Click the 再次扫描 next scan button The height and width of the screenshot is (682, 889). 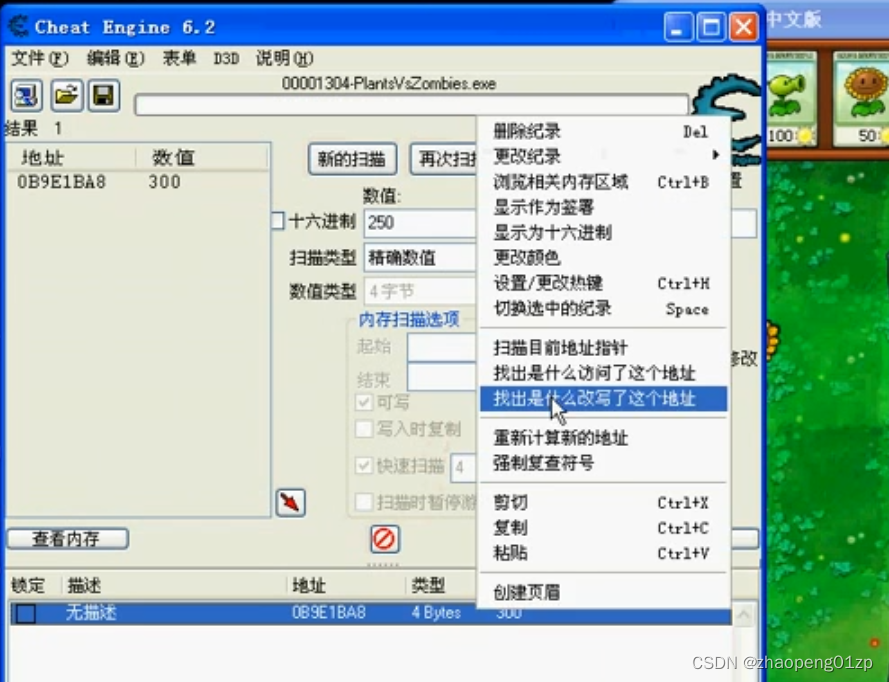(444, 159)
